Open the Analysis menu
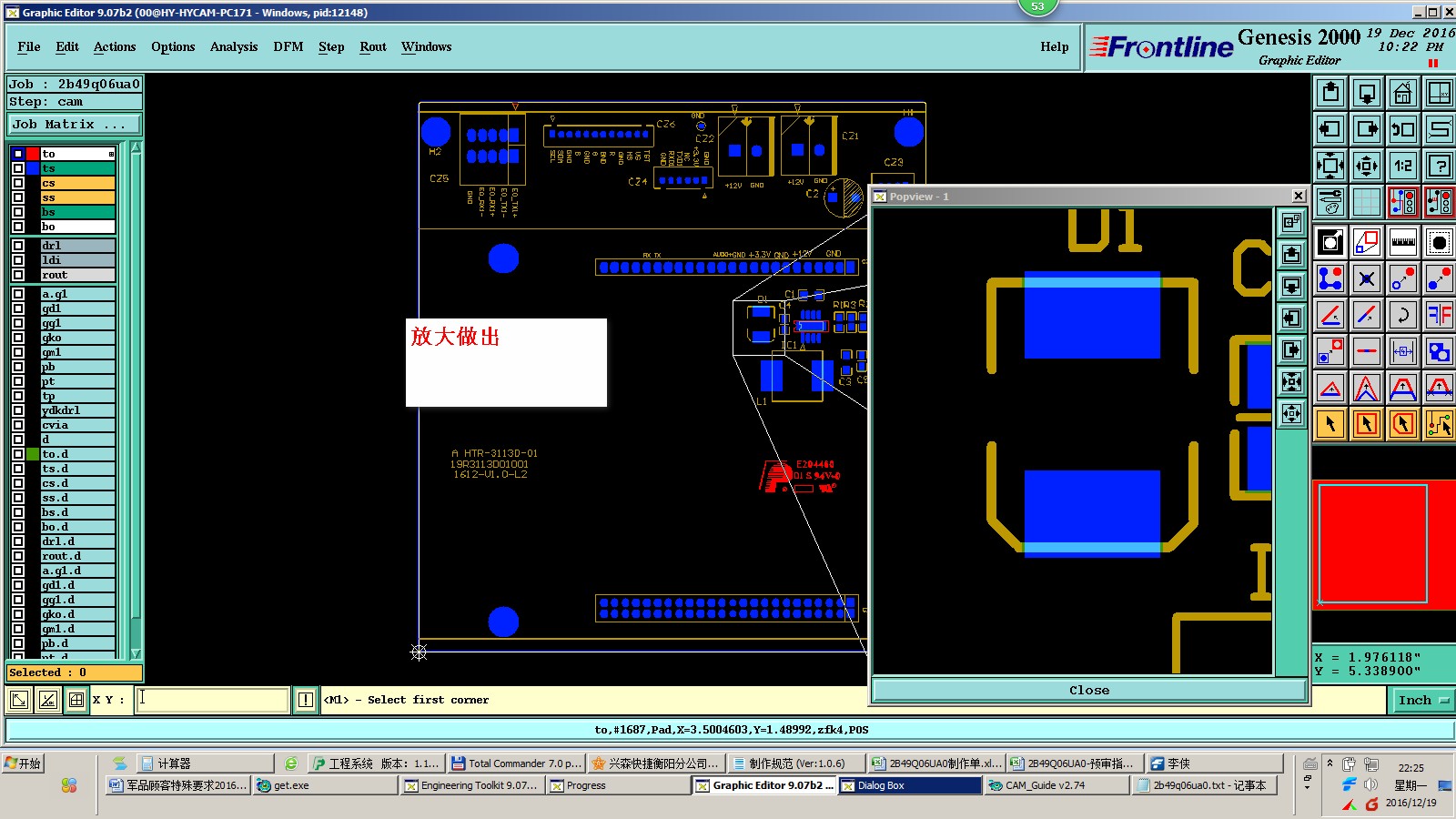Image resolution: width=1456 pixels, height=819 pixels. pos(234,47)
